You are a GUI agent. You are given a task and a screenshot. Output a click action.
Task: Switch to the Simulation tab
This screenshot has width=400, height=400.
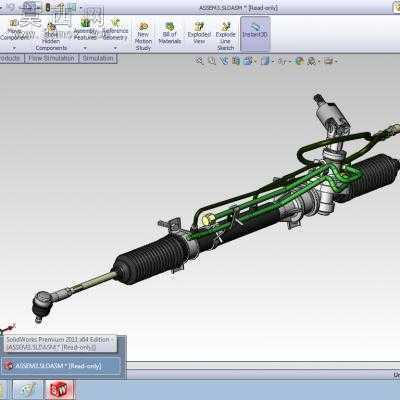[x=98, y=58]
